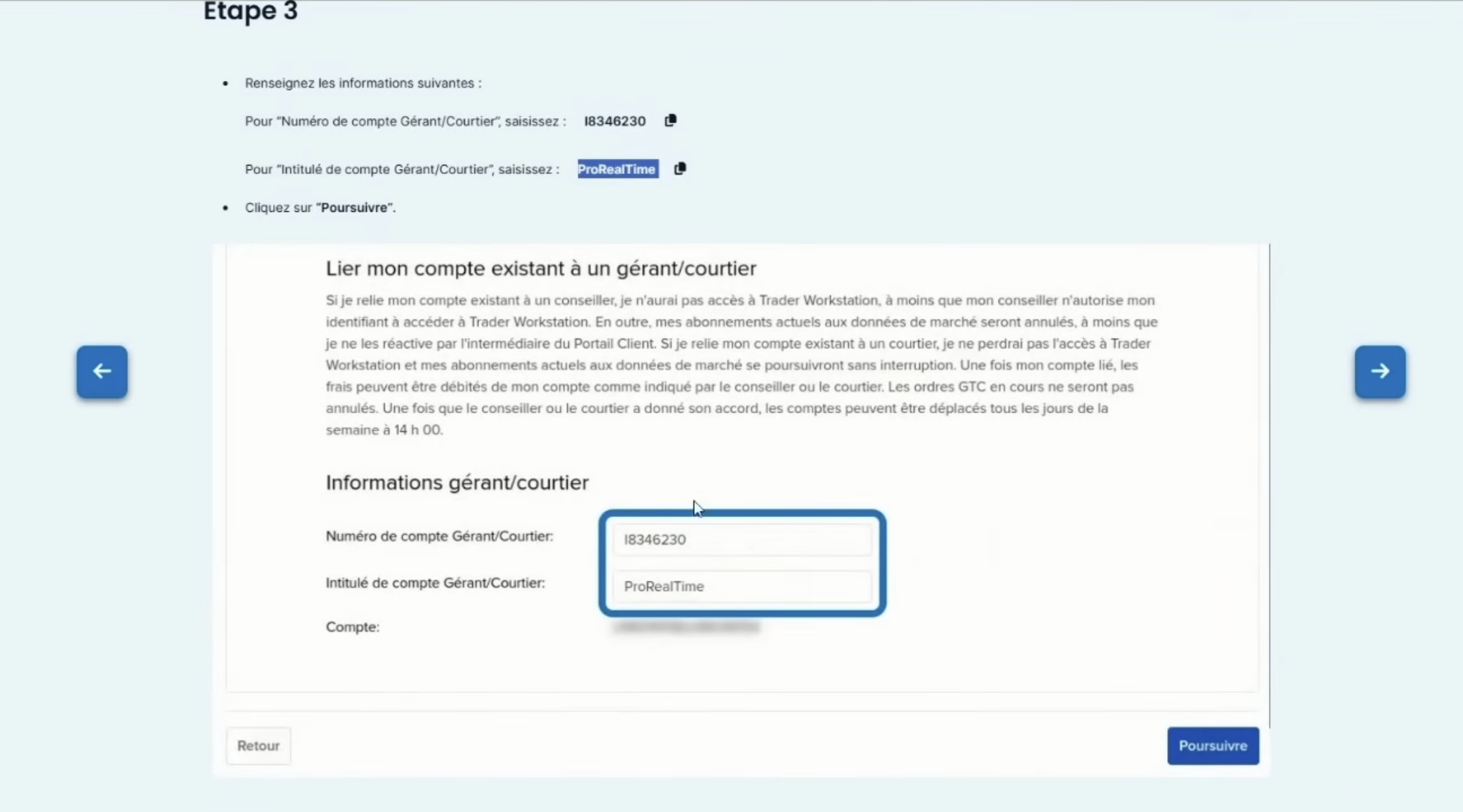Click the 'Compte:' label

pyautogui.click(x=352, y=627)
